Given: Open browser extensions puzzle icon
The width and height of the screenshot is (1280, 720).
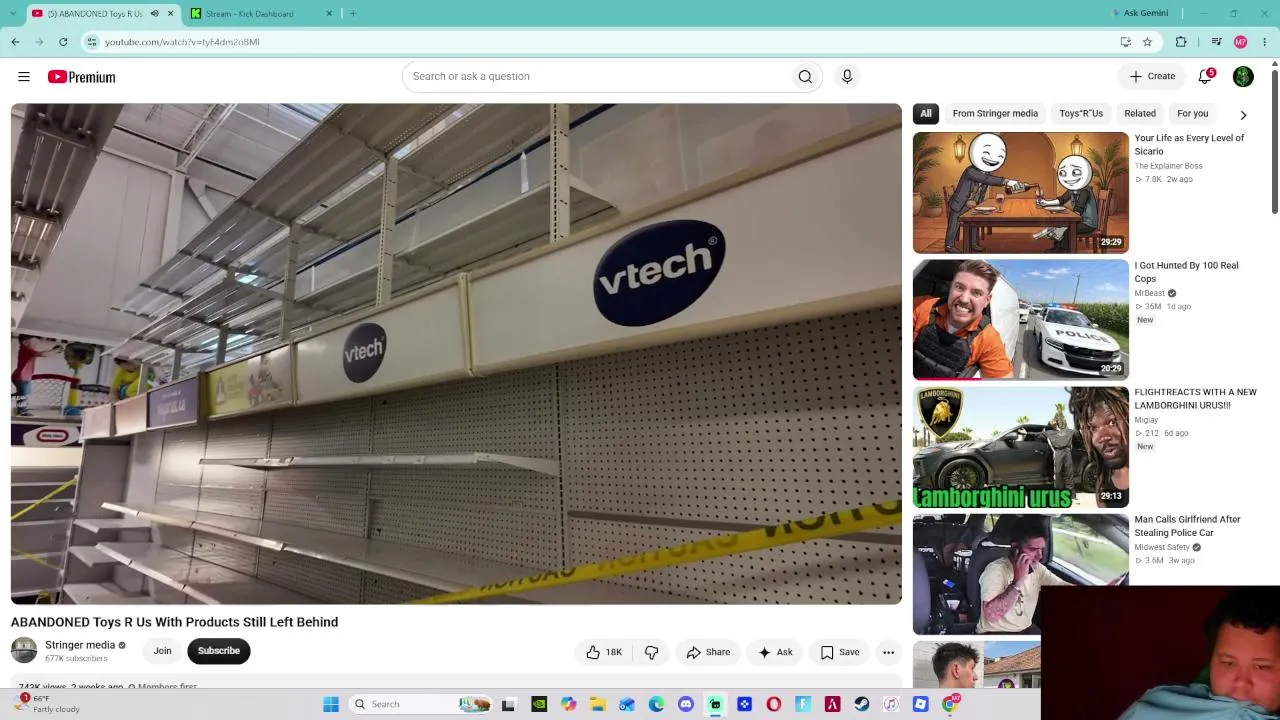Looking at the screenshot, I should (x=1181, y=42).
